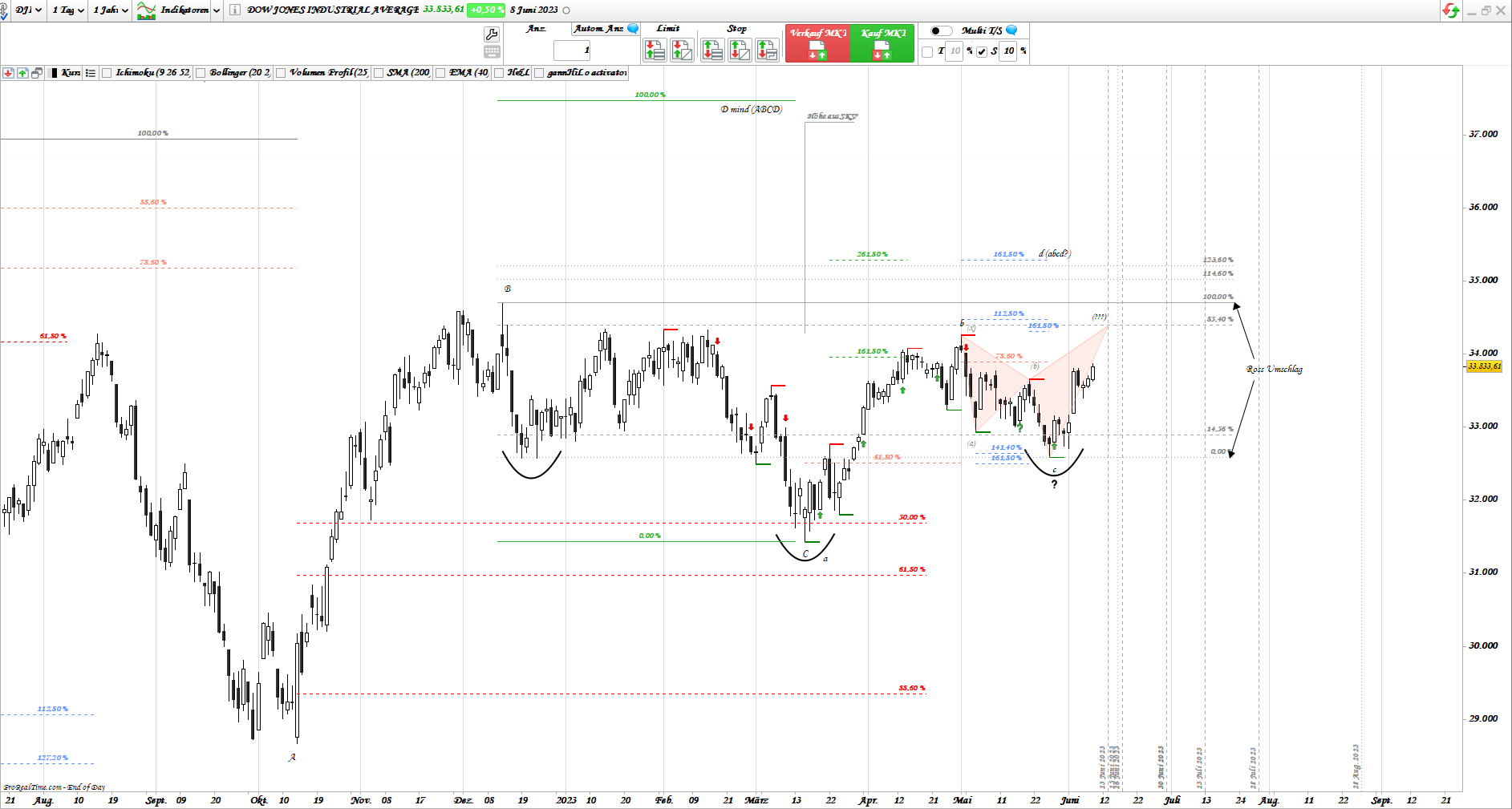Switch the Multi T/S toggle
Screen dimensions: 1512x809
(x=941, y=30)
